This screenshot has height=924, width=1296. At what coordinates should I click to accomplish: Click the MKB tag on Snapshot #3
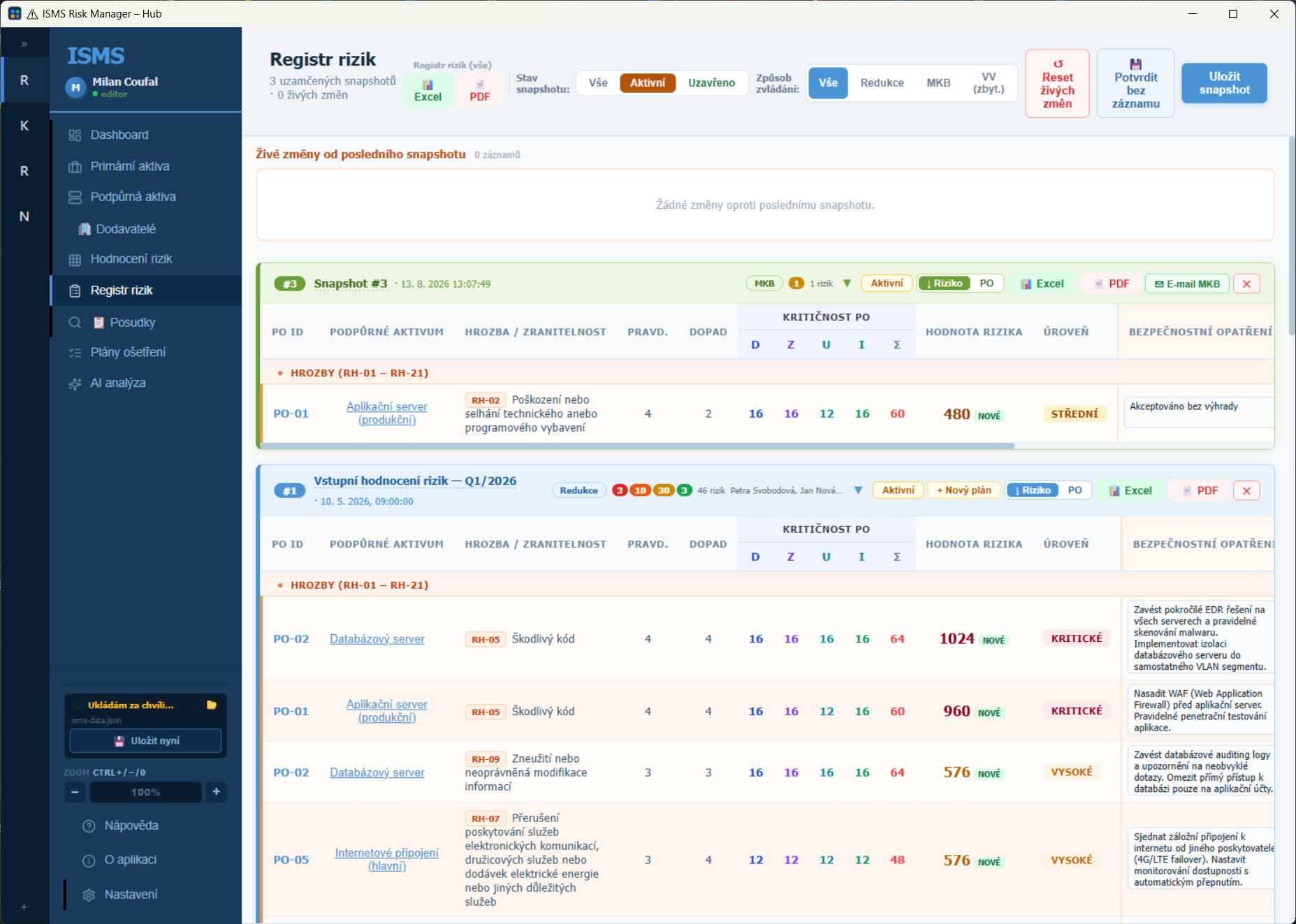[x=764, y=284]
